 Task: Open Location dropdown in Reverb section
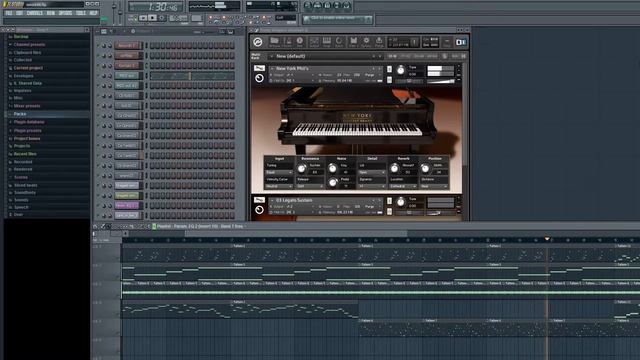(x=403, y=187)
